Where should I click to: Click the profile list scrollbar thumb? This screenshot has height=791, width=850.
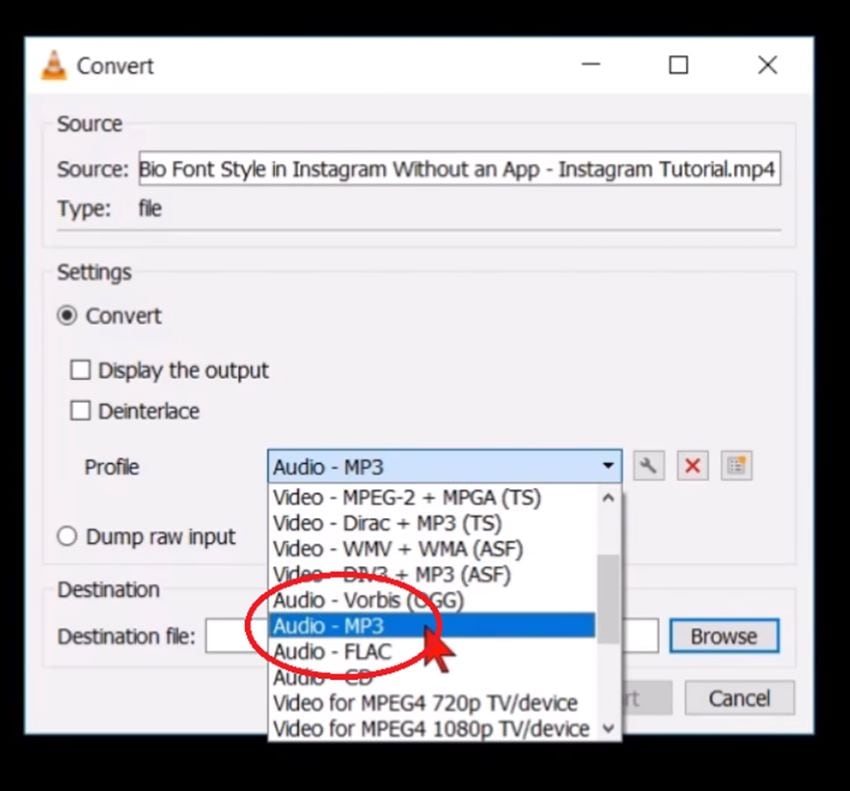(x=608, y=599)
